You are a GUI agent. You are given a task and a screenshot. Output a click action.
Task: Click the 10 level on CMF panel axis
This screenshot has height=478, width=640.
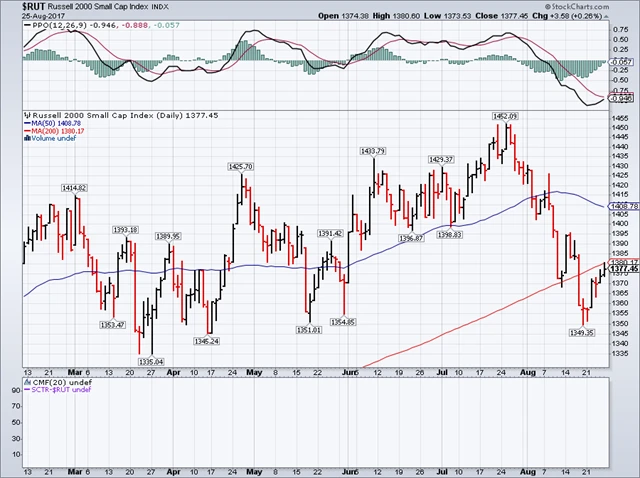click(16, 454)
